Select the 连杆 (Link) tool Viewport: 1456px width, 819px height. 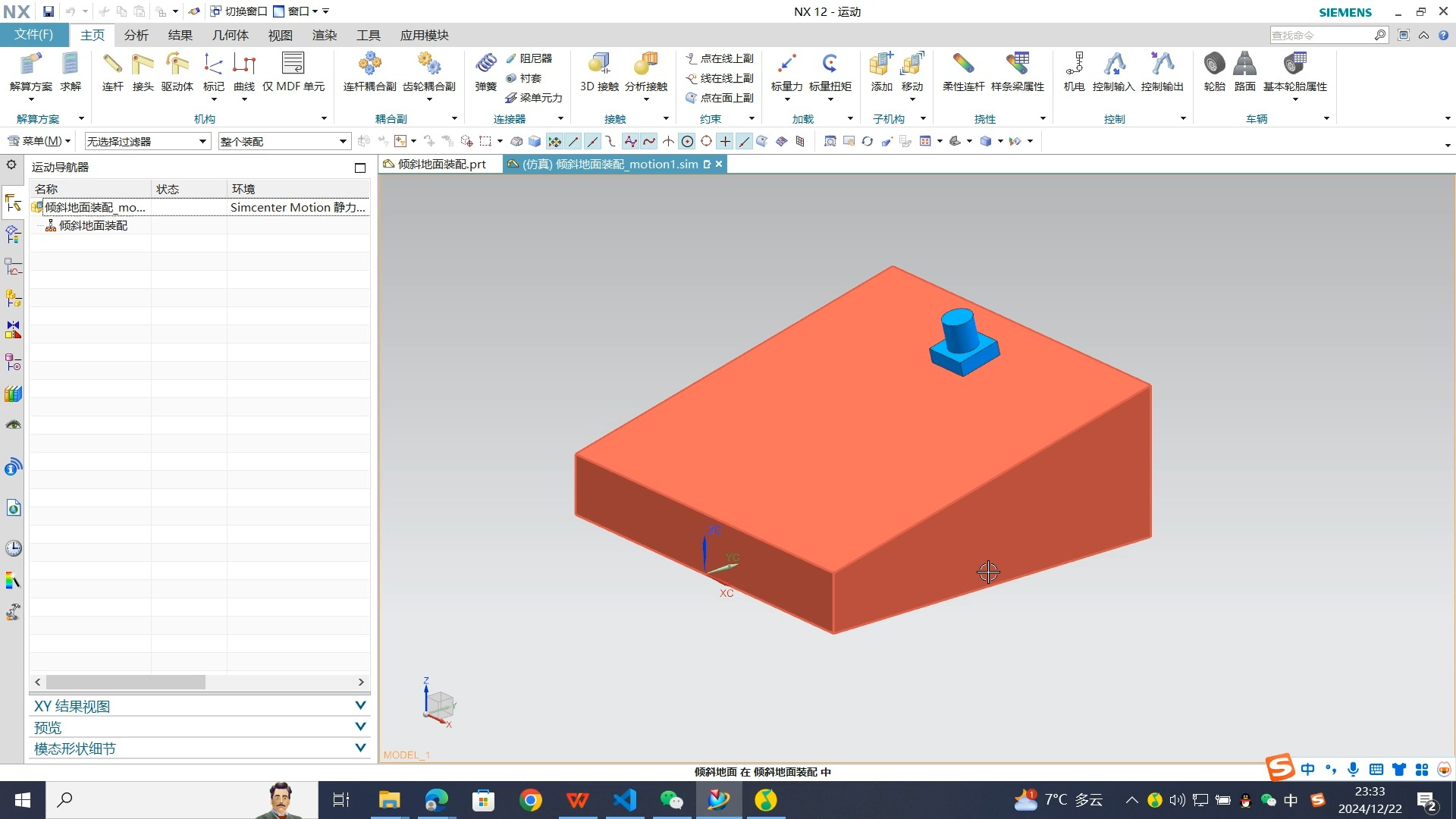point(112,72)
